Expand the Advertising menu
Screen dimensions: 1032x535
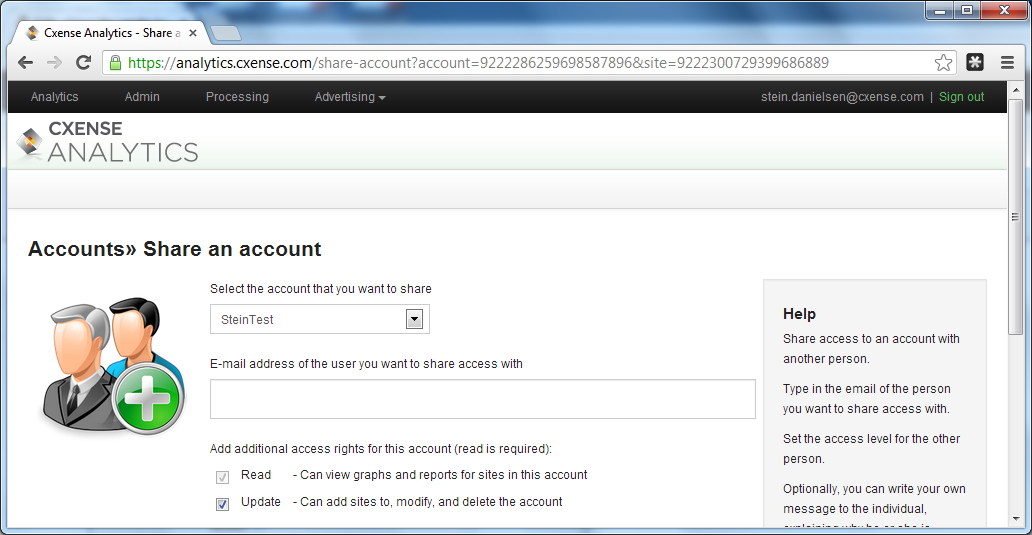(349, 97)
